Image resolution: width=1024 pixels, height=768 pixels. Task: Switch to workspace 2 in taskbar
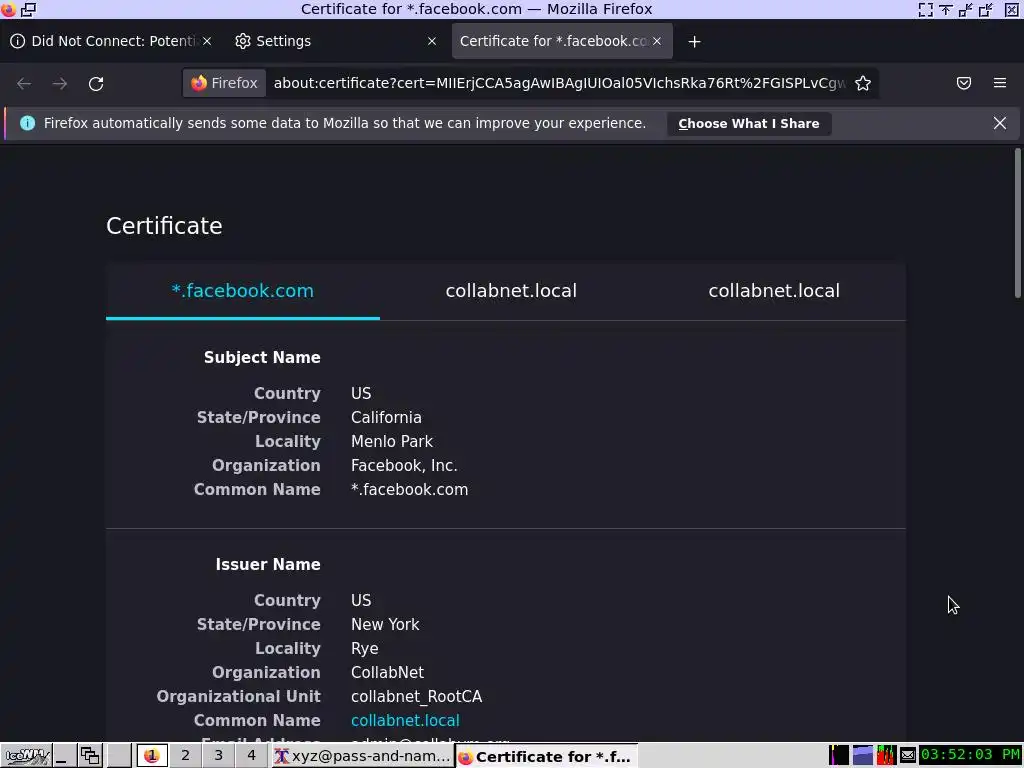185,756
